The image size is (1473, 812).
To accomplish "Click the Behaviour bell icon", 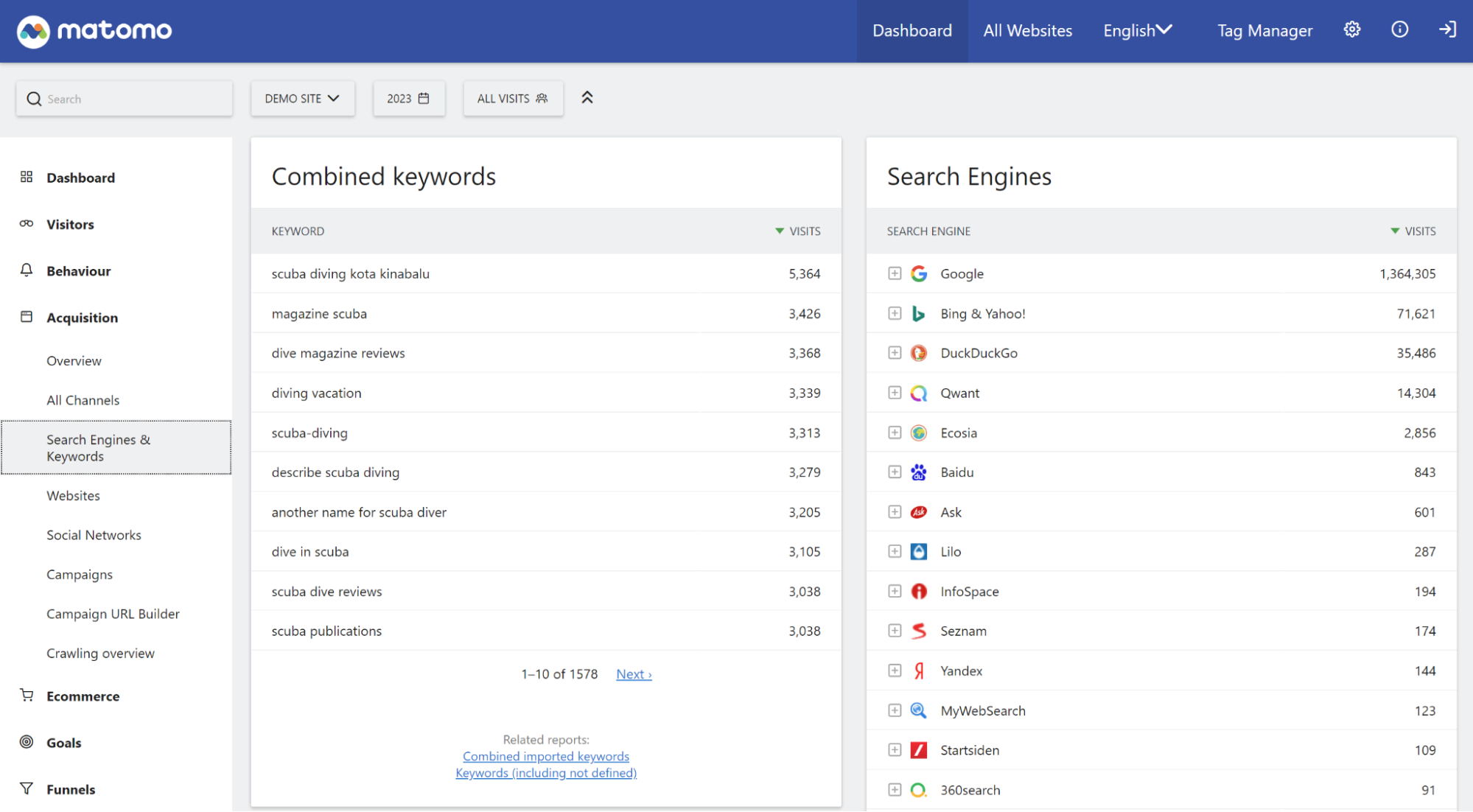I will 27,270.
